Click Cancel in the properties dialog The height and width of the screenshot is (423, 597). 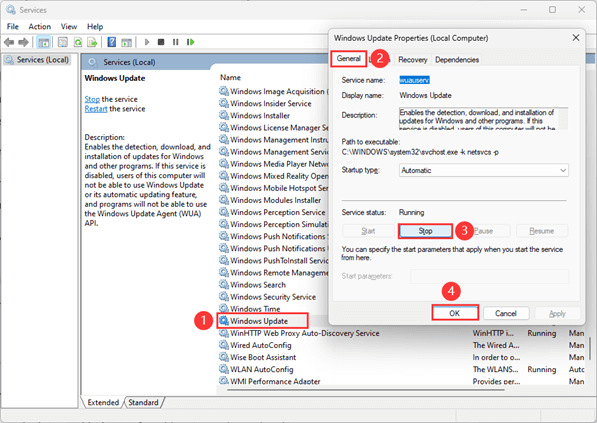506,313
